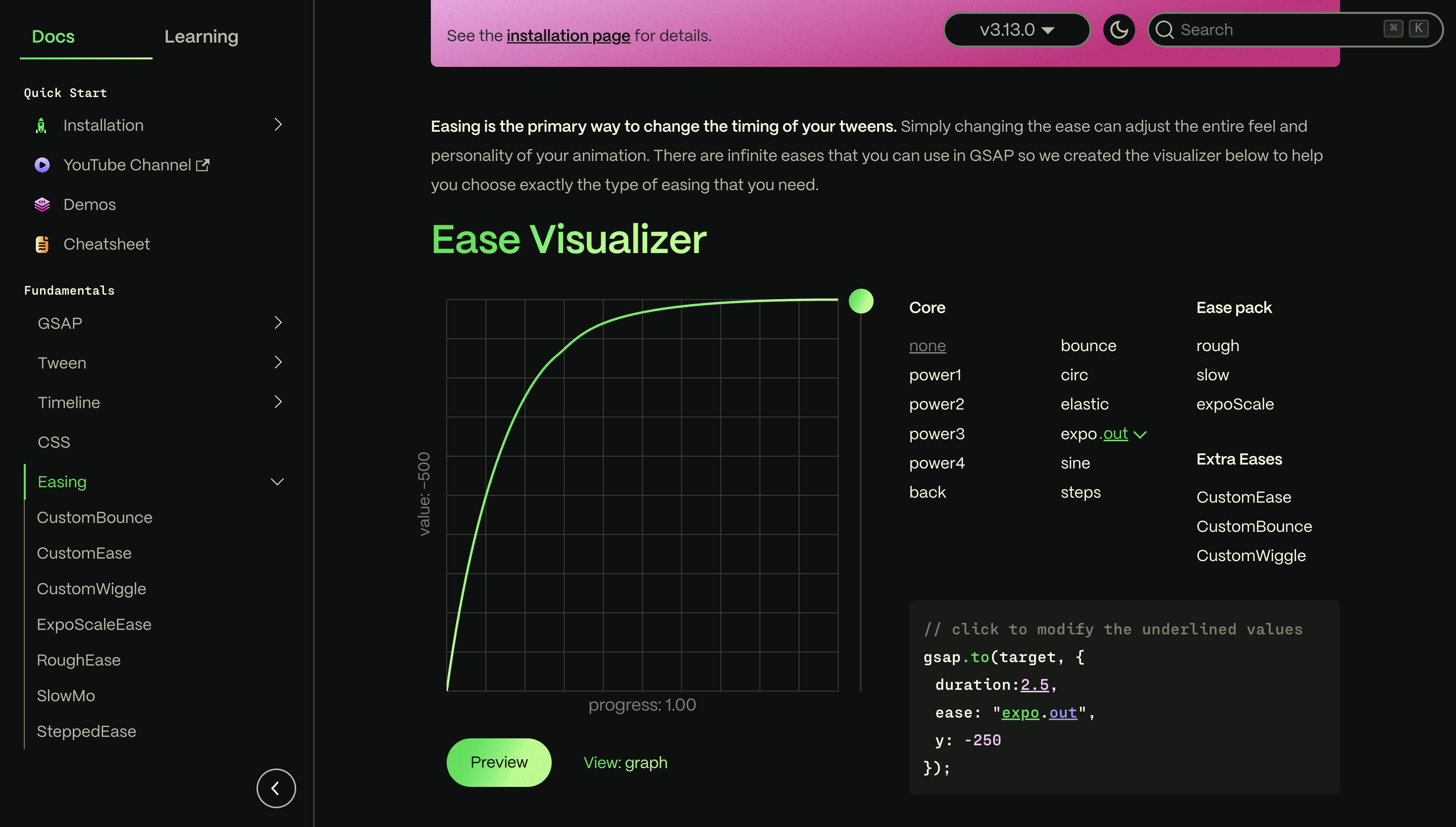Click the 'progress: 1.00' label
This screenshot has height=827, width=1456.
tap(642, 705)
